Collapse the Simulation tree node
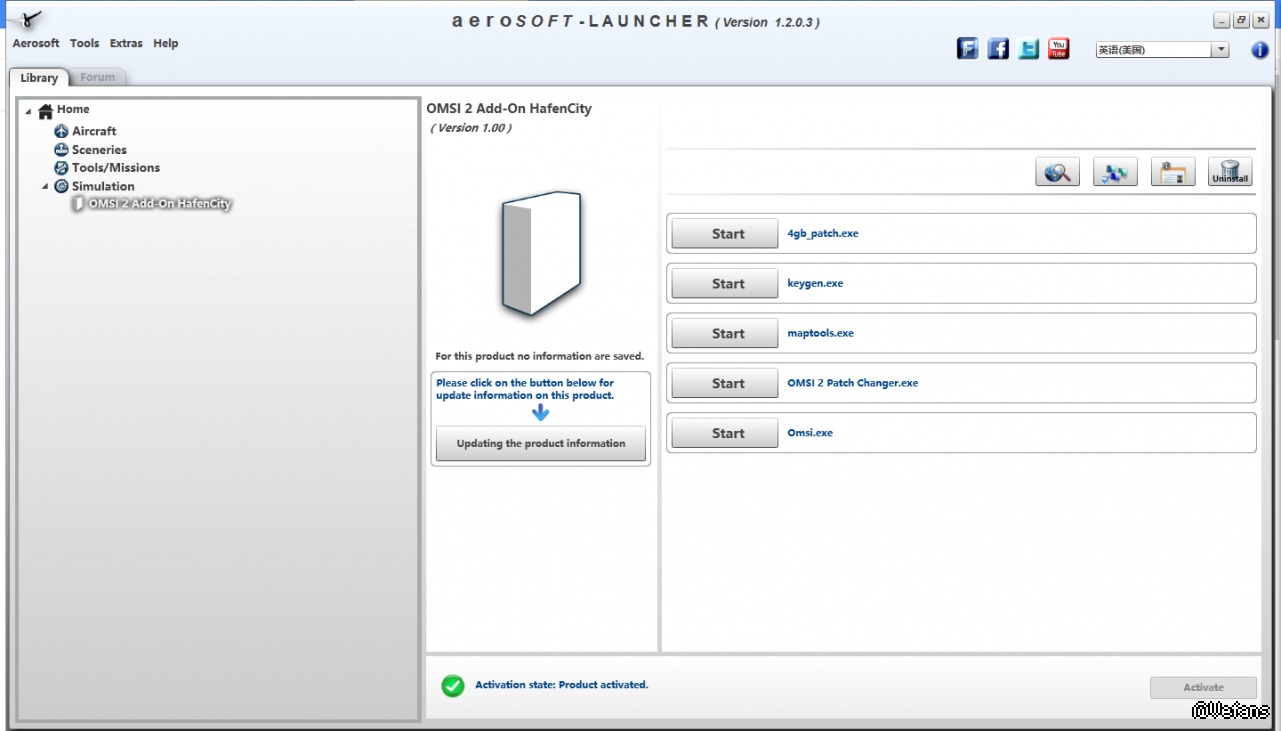 click(45, 187)
